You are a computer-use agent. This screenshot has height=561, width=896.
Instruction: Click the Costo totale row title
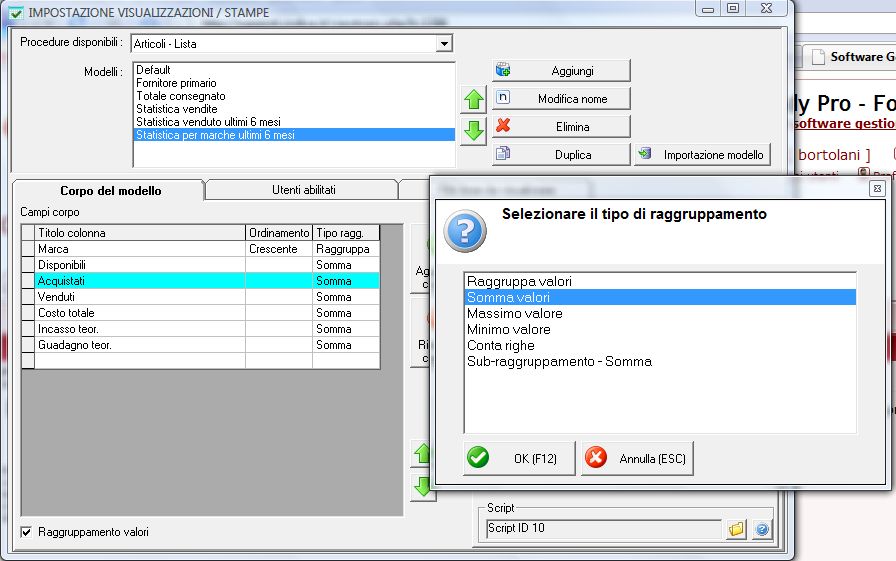140,312
